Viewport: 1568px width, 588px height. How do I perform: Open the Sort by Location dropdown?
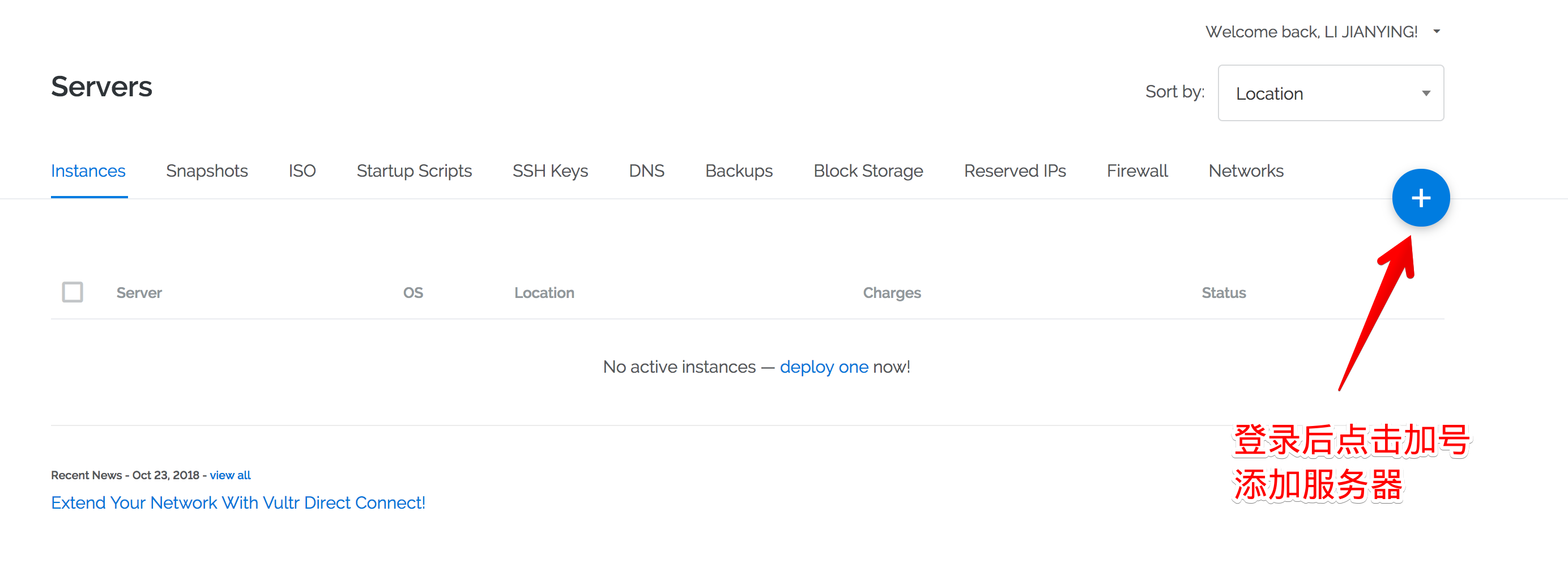tap(1330, 93)
